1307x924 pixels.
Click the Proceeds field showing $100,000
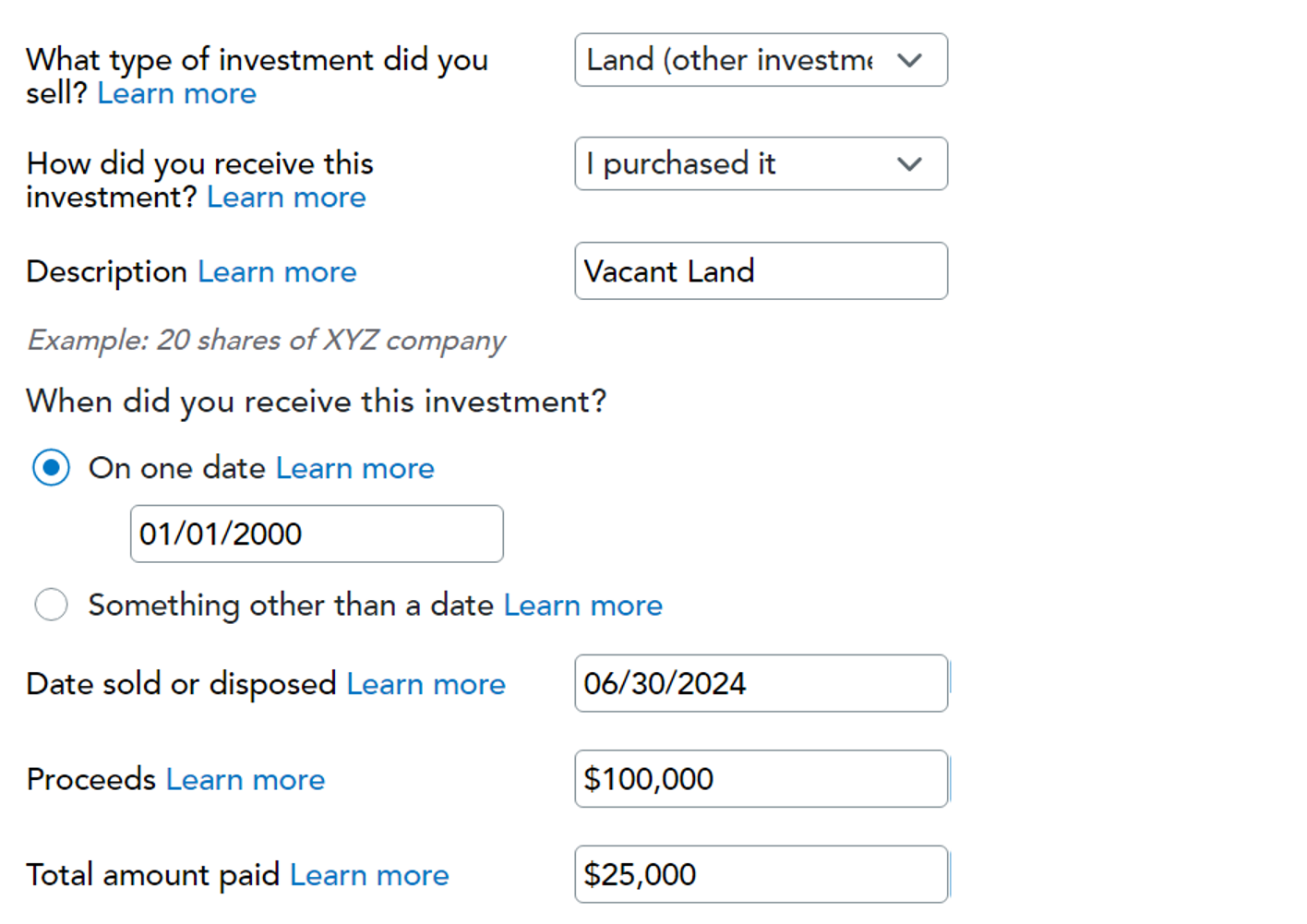(761, 779)
